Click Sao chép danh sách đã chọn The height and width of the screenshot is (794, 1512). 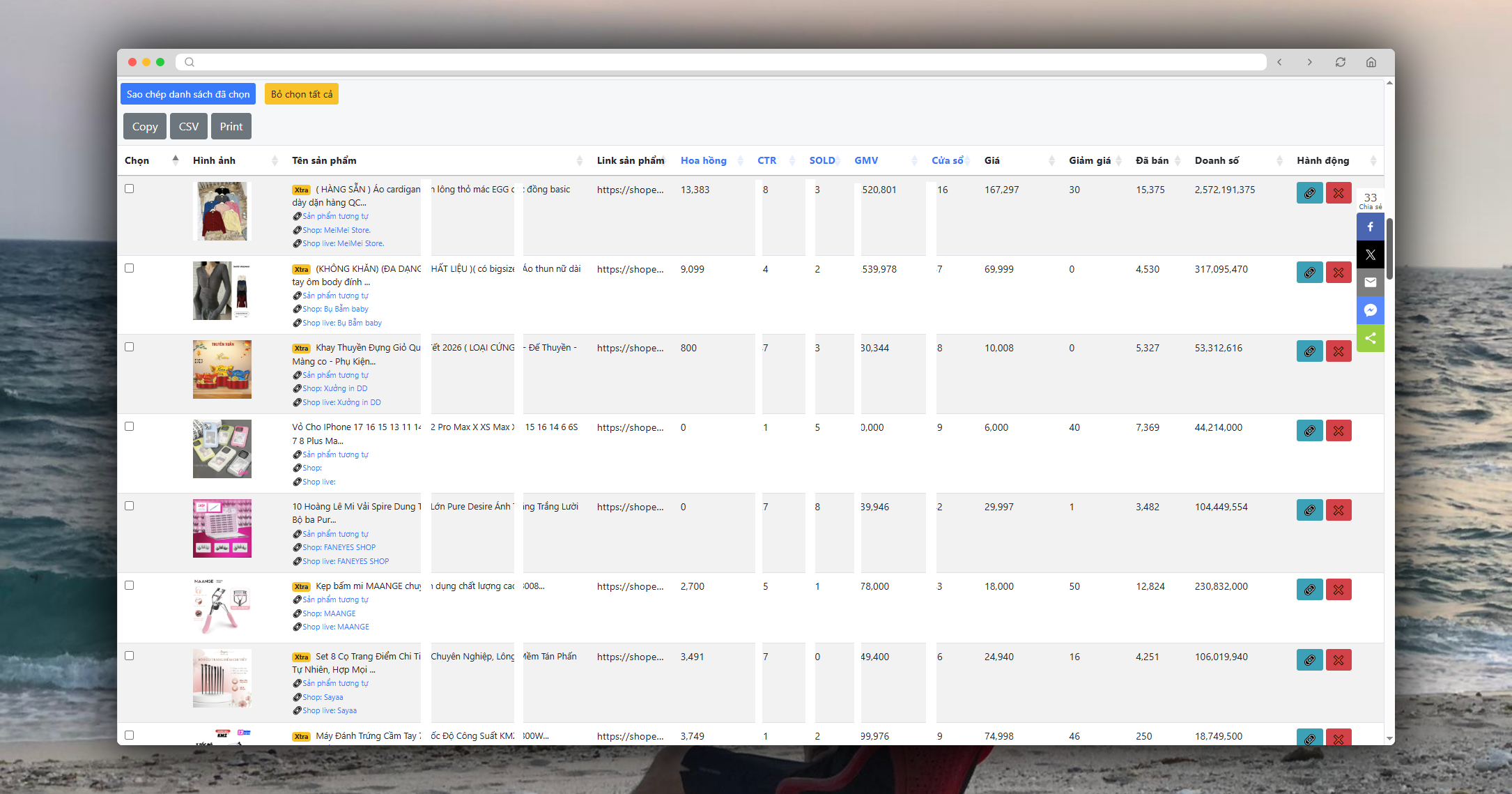click(187, 94)
